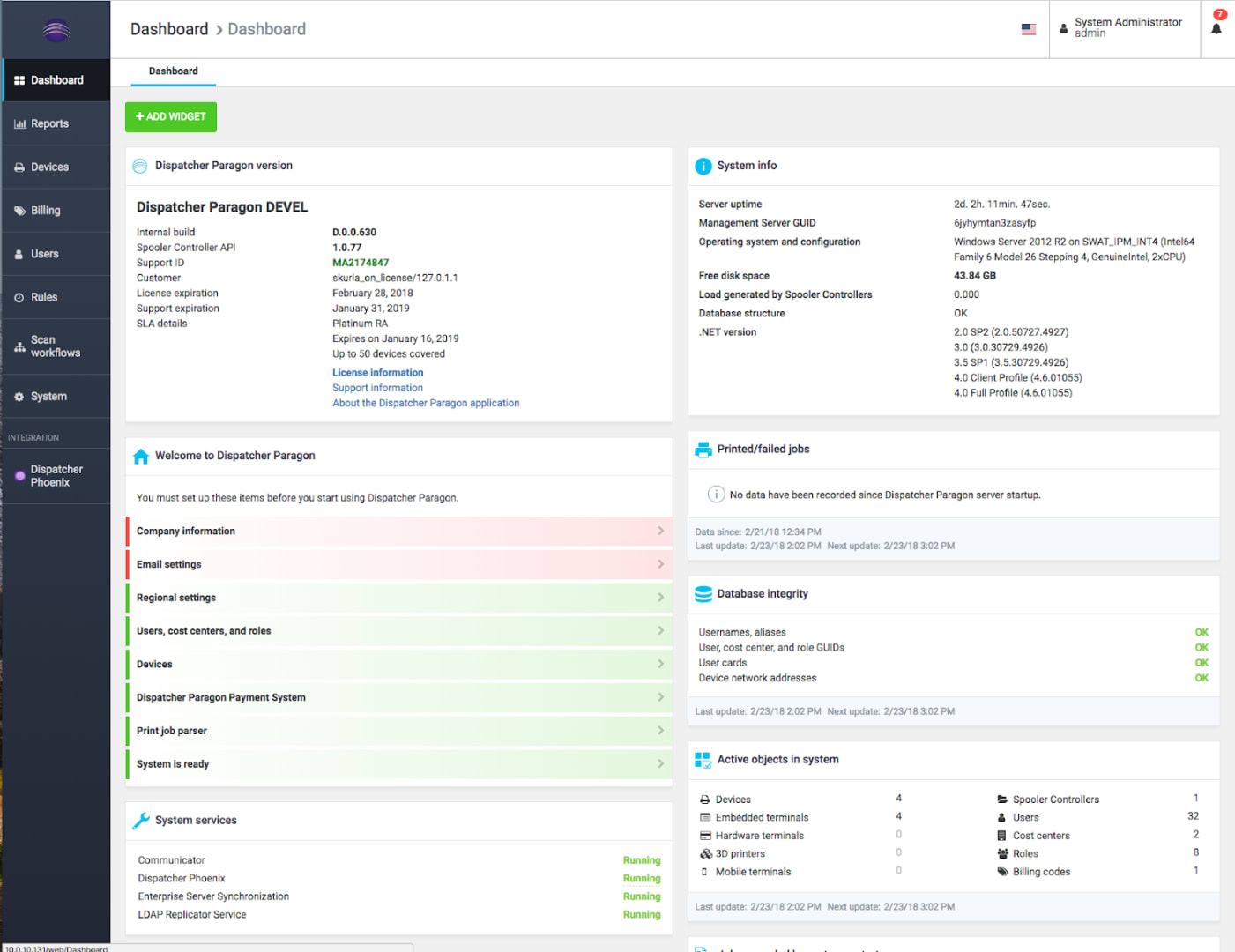Click the Printed/failed jobs printer icon

(x=703, y=450)
